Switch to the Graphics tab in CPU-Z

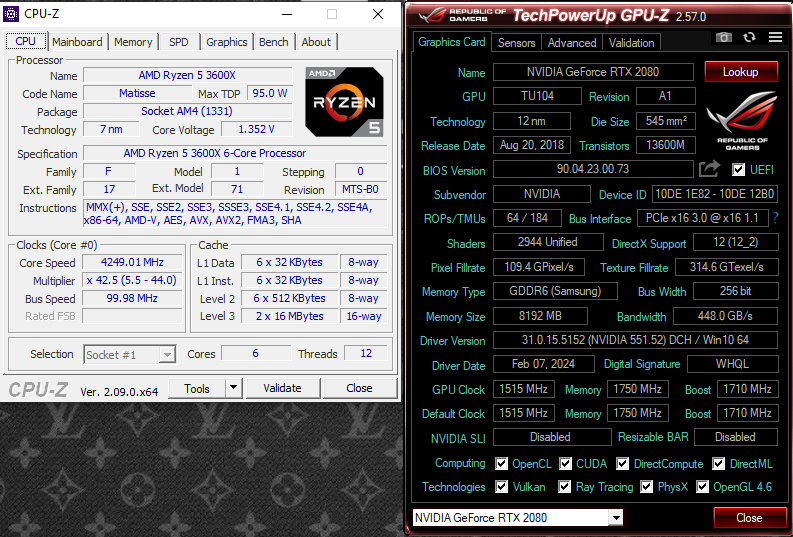pyautogui.click(x=227, y=42)
